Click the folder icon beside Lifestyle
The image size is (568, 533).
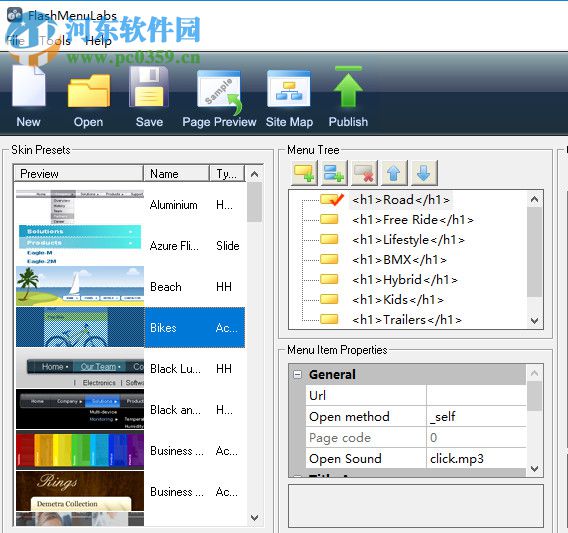329,239
